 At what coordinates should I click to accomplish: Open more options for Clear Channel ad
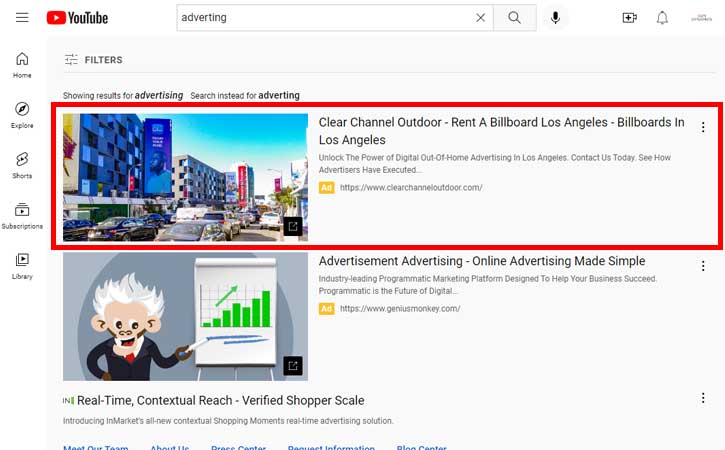[x=703, y=127]
